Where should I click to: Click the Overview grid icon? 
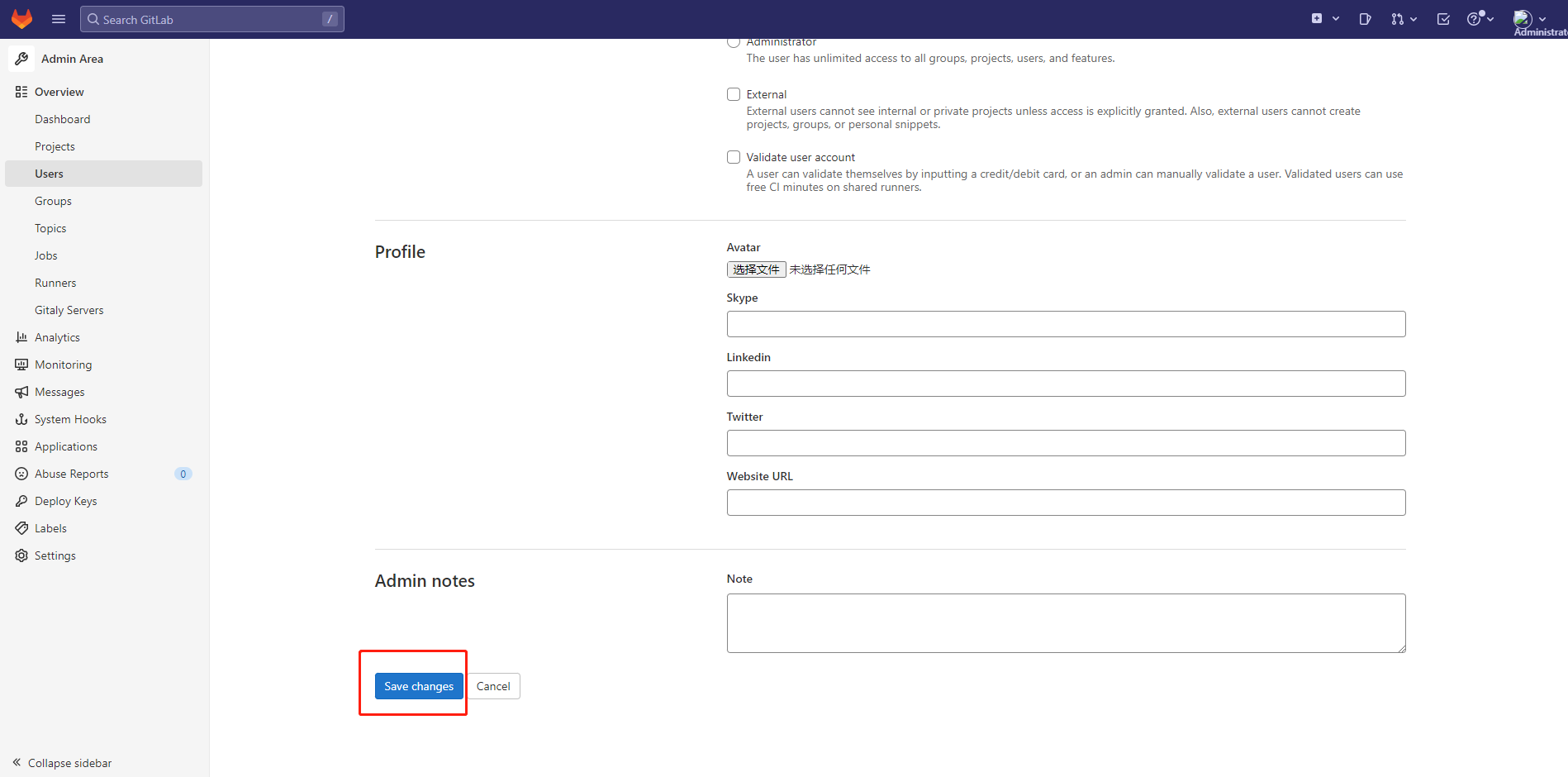(21, 92)
